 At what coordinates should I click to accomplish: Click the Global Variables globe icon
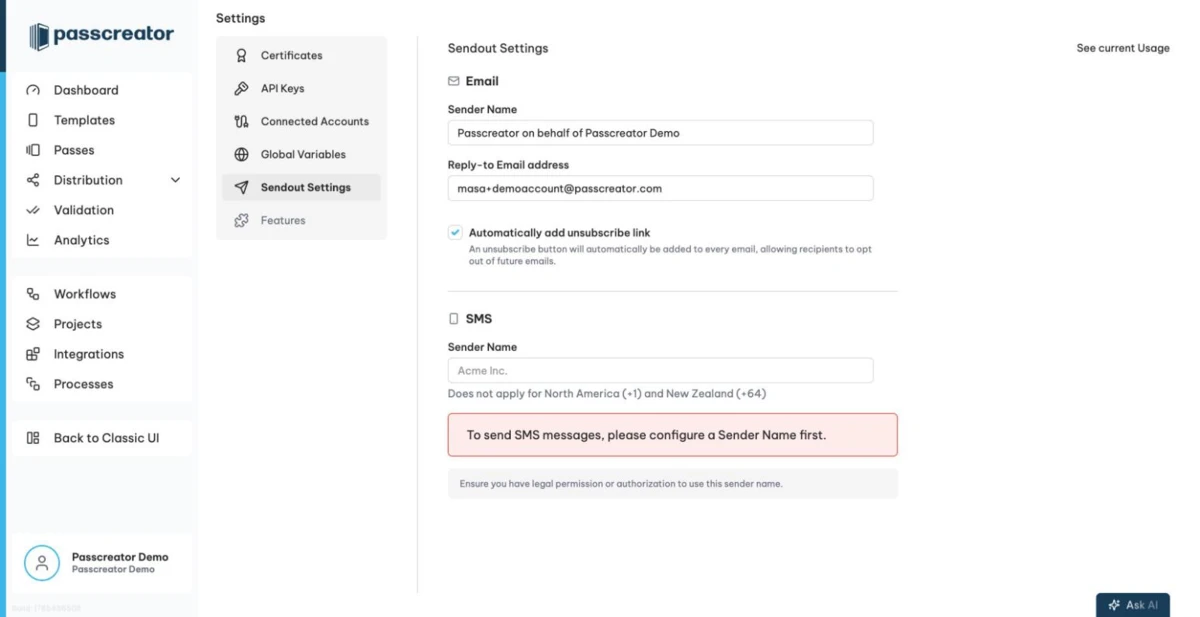coord(241,154)
